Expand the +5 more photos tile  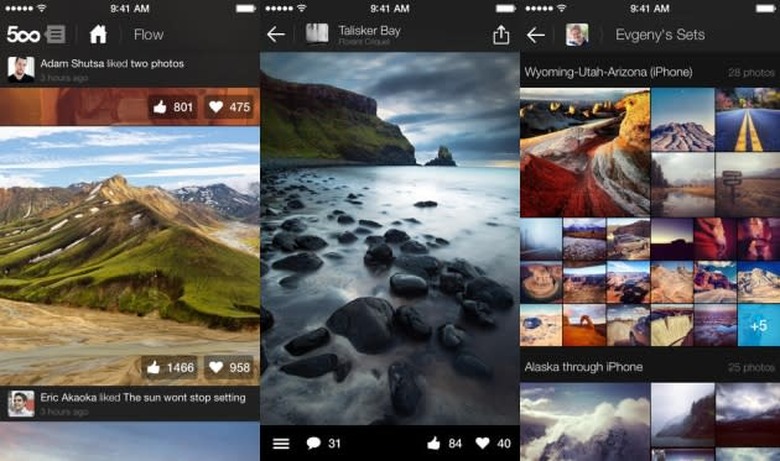click(x=758, y=326)
